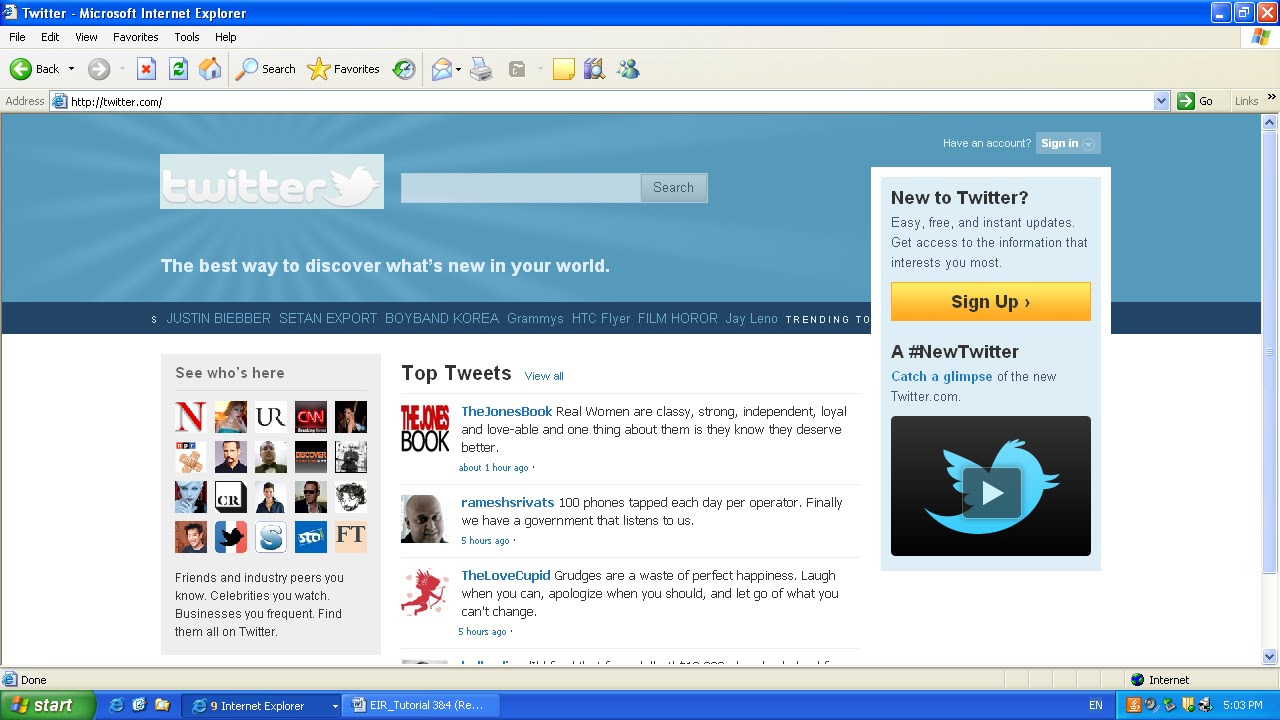Click the yellow note toolbar icon

564,69
